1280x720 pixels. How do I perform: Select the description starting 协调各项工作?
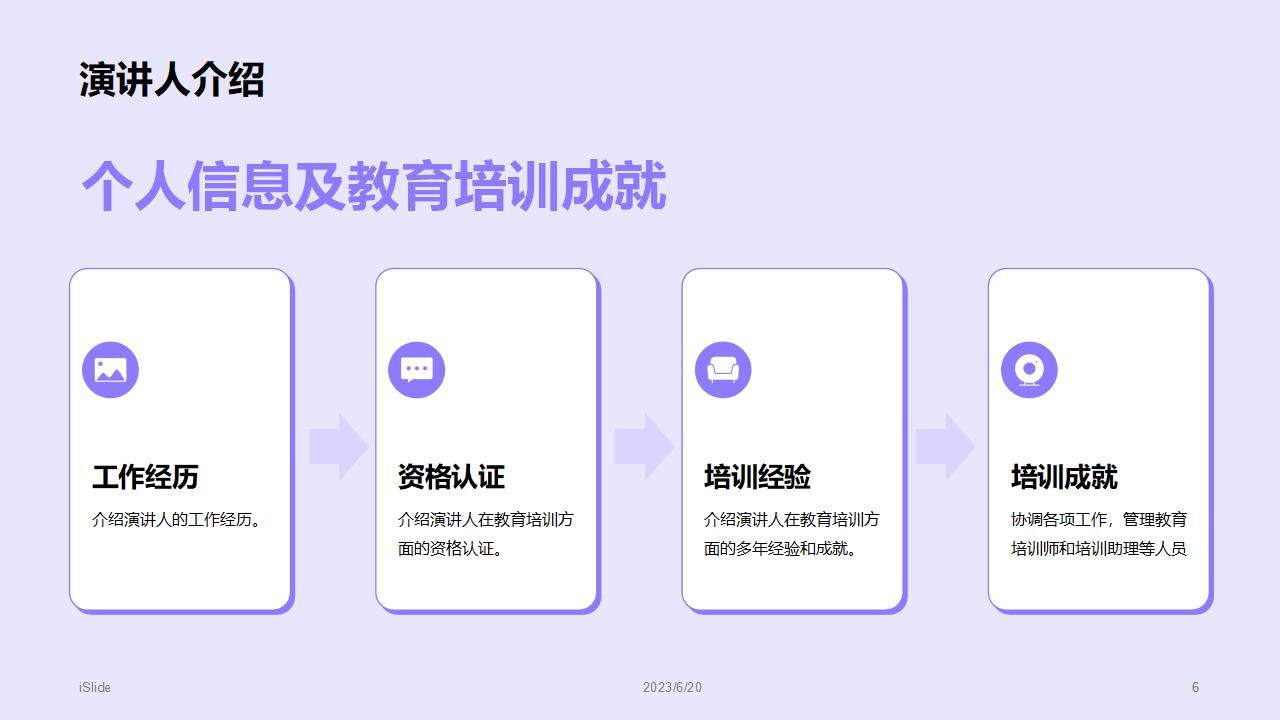[1099, 534]
